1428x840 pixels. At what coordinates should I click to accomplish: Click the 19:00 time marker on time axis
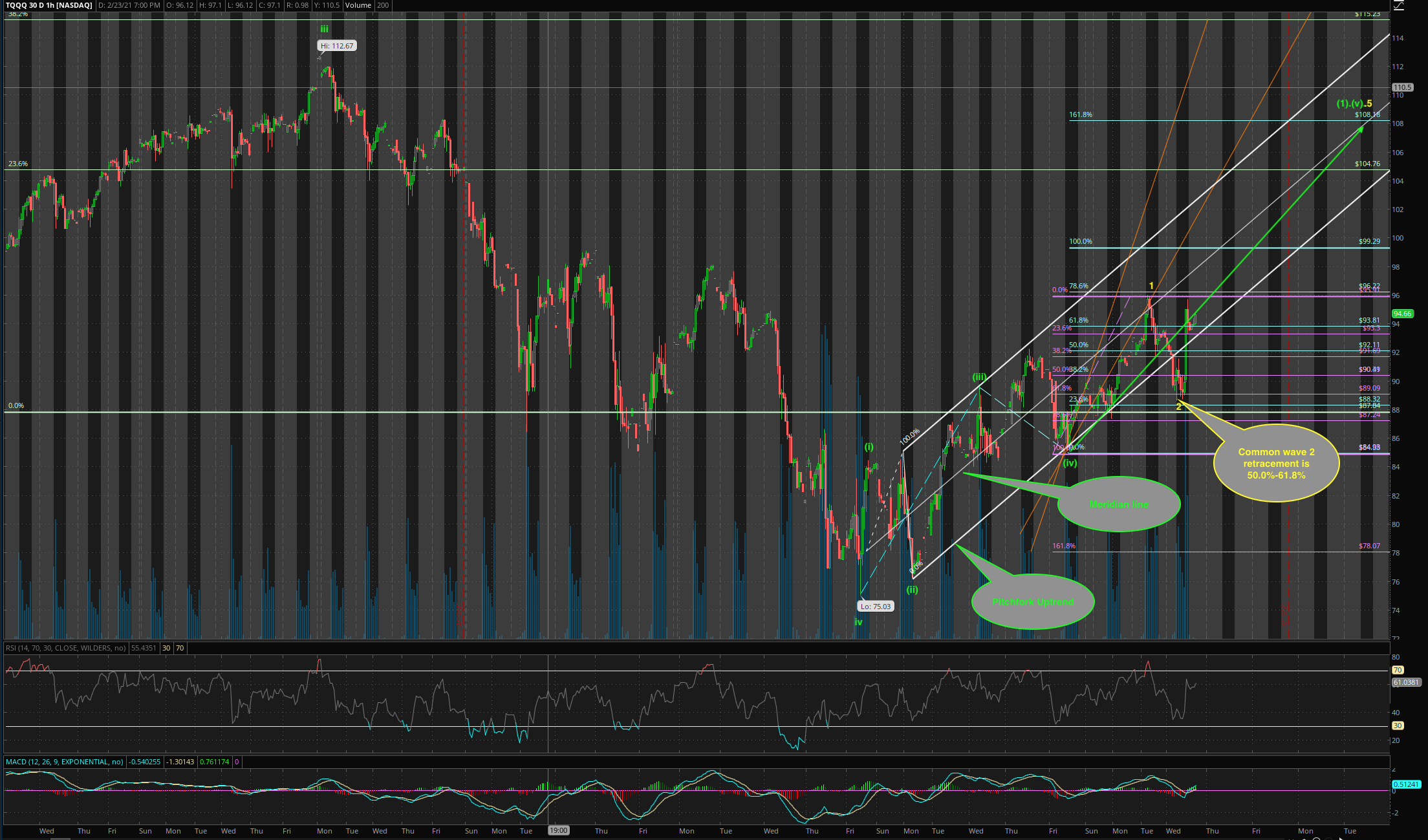click(558, 830)
